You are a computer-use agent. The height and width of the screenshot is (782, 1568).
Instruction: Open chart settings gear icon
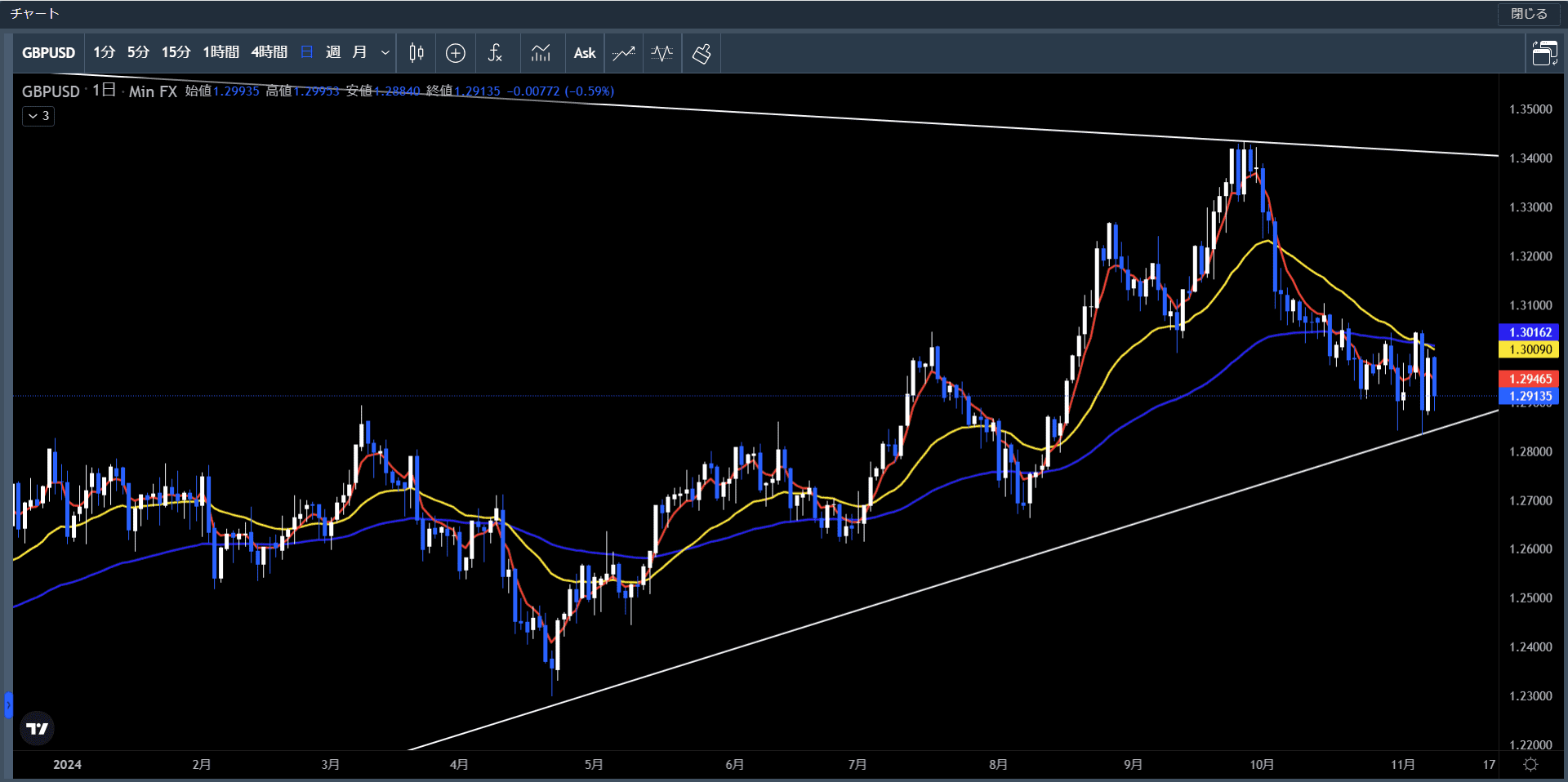point(1530,765)
